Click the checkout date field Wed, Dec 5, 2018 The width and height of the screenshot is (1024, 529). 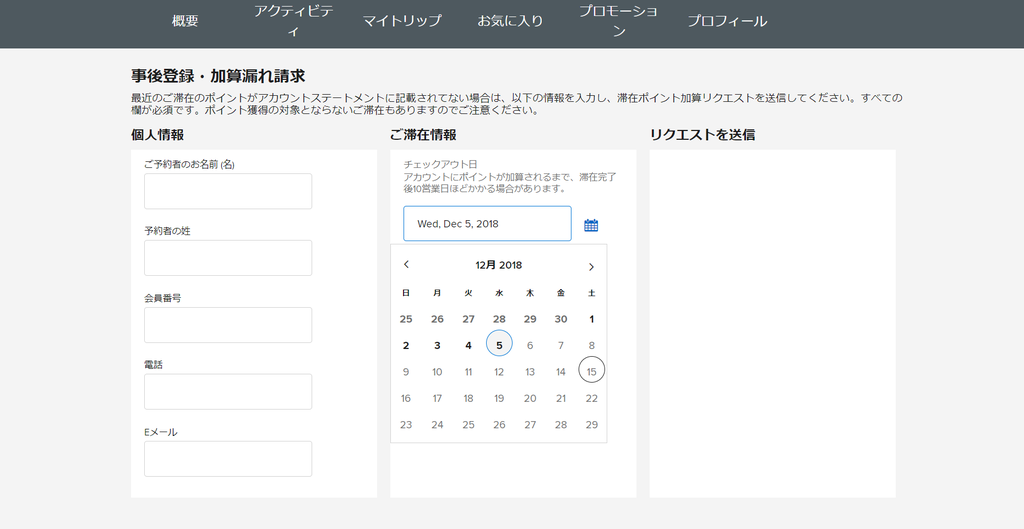(x=487, y=224)
